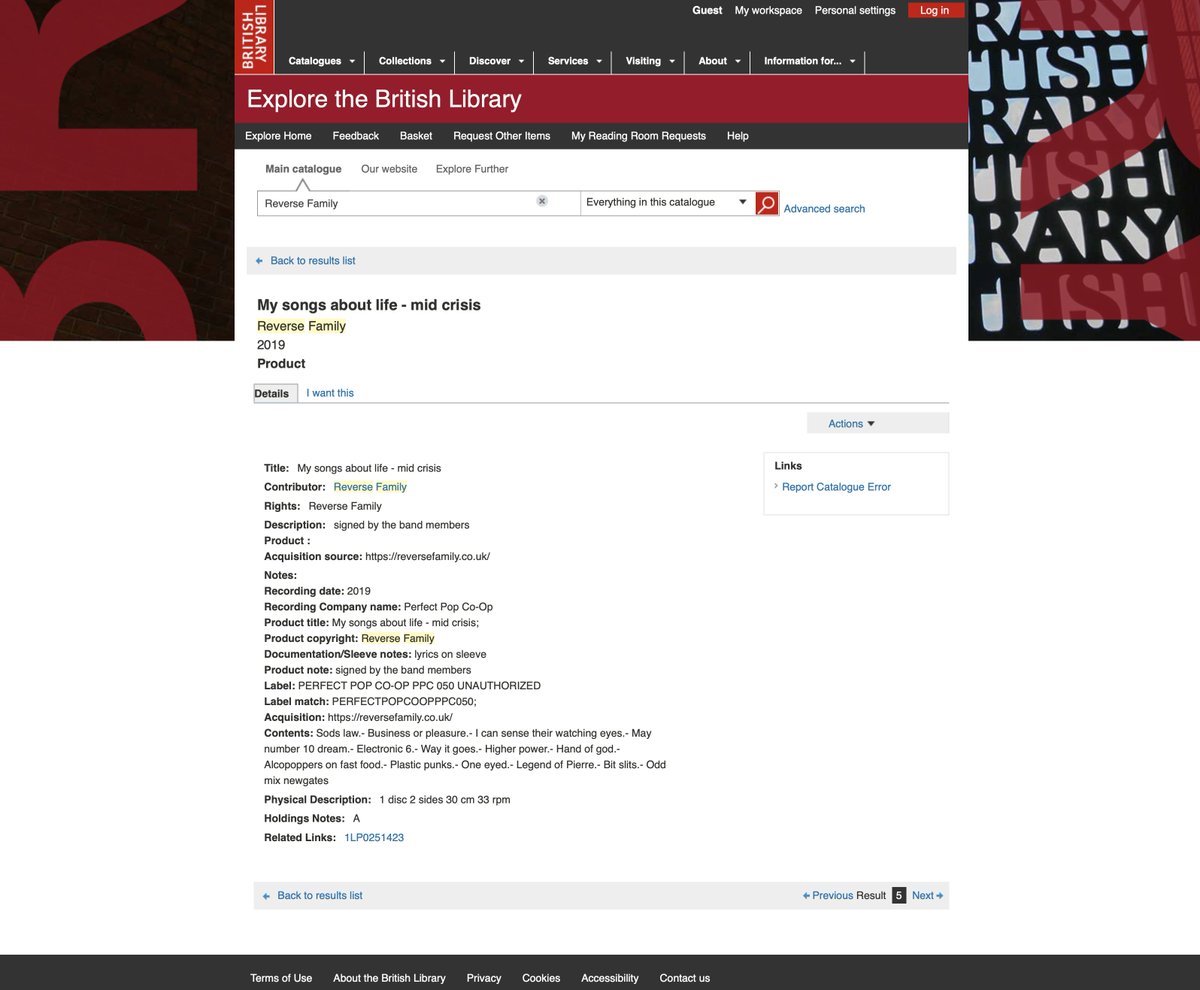Click top Back to results list link
This screenshot has width=1200, height=990.
[313, 261]
